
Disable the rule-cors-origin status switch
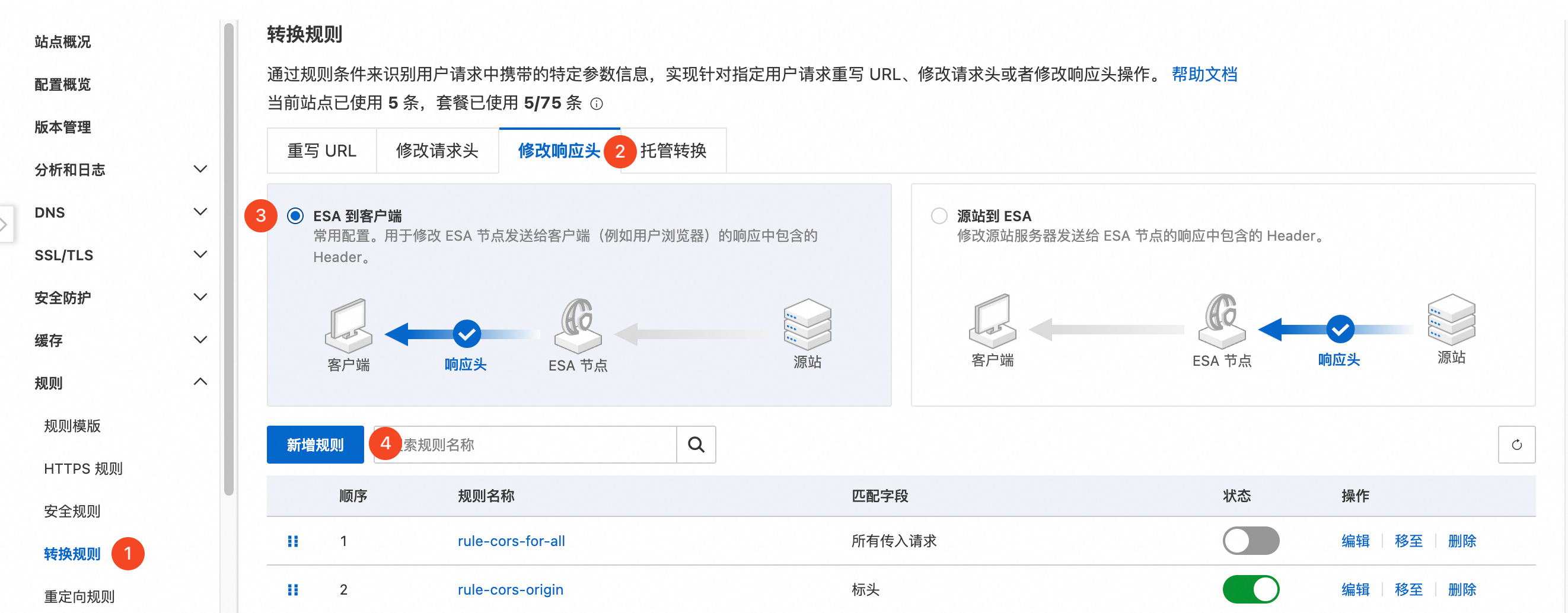pos(1251,589)
